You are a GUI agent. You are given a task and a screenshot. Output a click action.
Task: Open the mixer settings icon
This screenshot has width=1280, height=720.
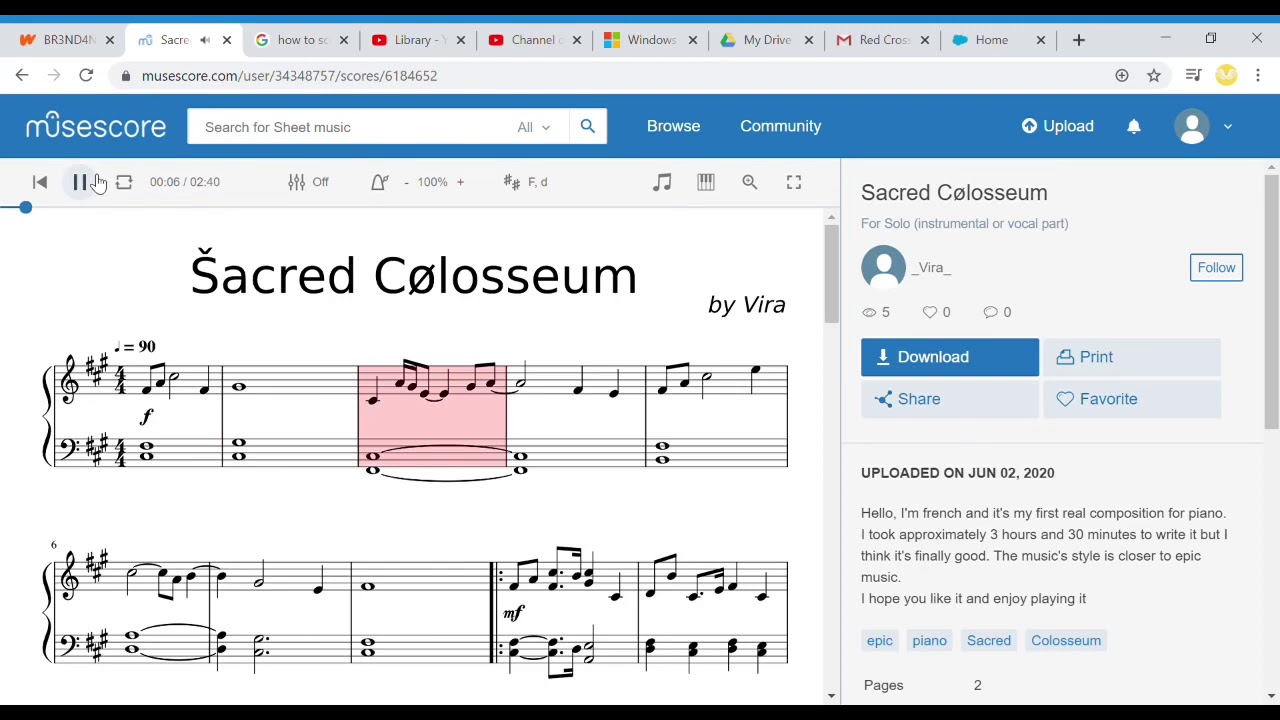tap(297, 182)
